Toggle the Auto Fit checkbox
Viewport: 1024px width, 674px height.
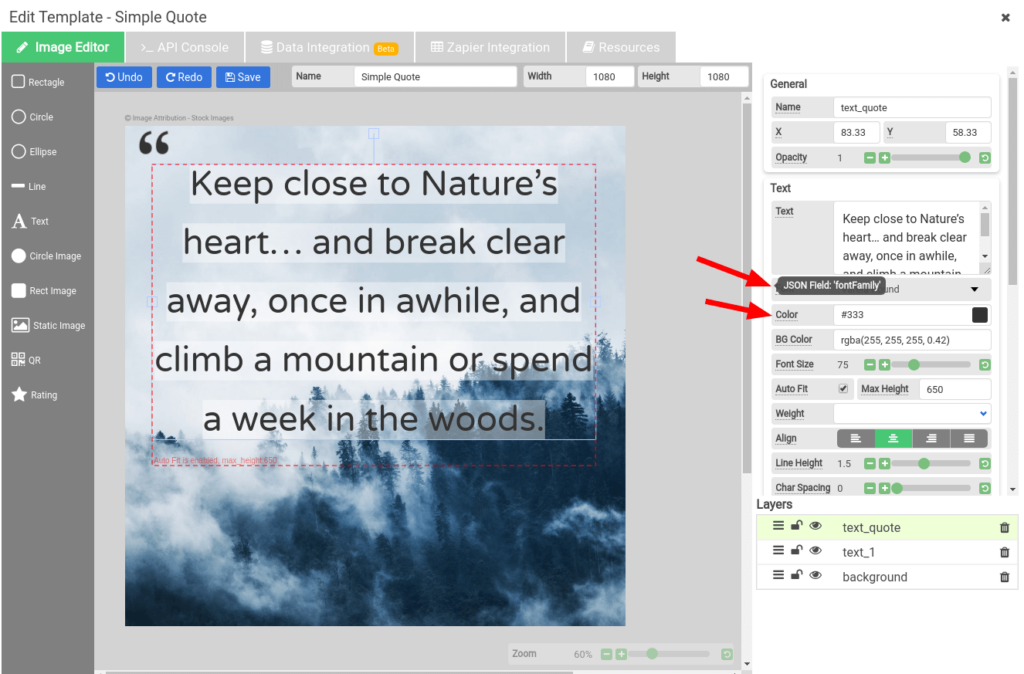click(x=843, y=389)
